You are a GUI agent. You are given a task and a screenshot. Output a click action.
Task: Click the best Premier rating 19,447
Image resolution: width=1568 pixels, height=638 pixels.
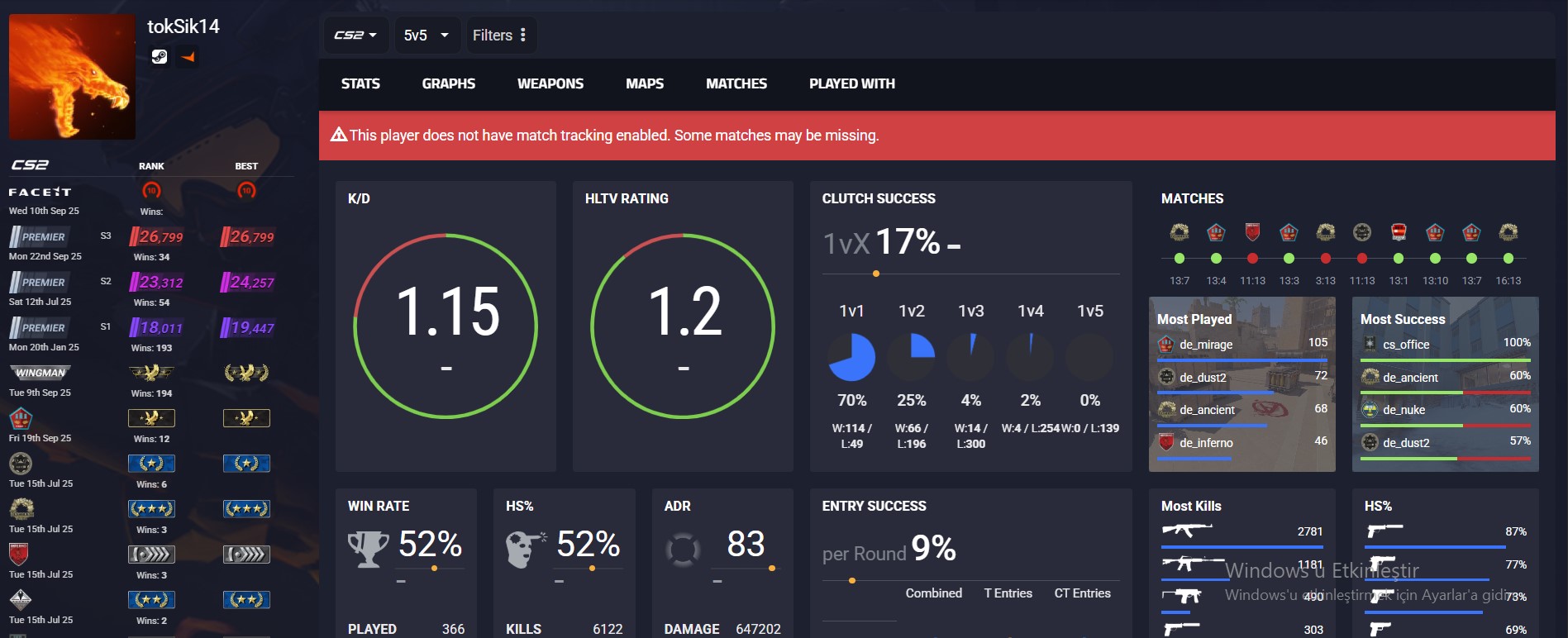tap(247, 328)
